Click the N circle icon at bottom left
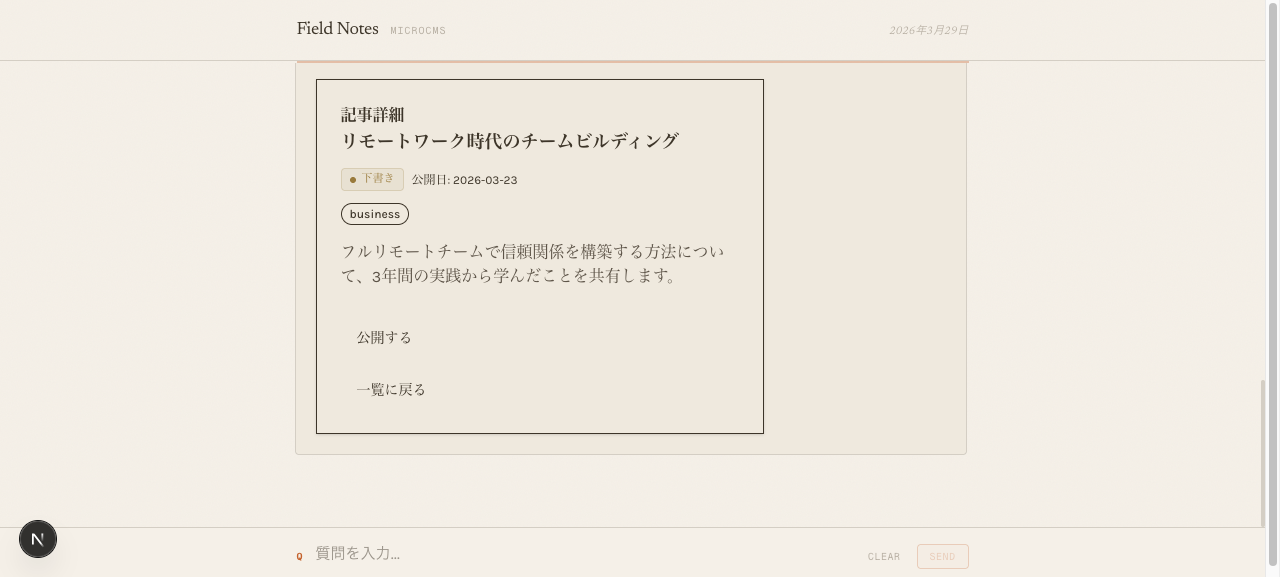The height and width of the screenshot is (577, 1280). point(38,539)
